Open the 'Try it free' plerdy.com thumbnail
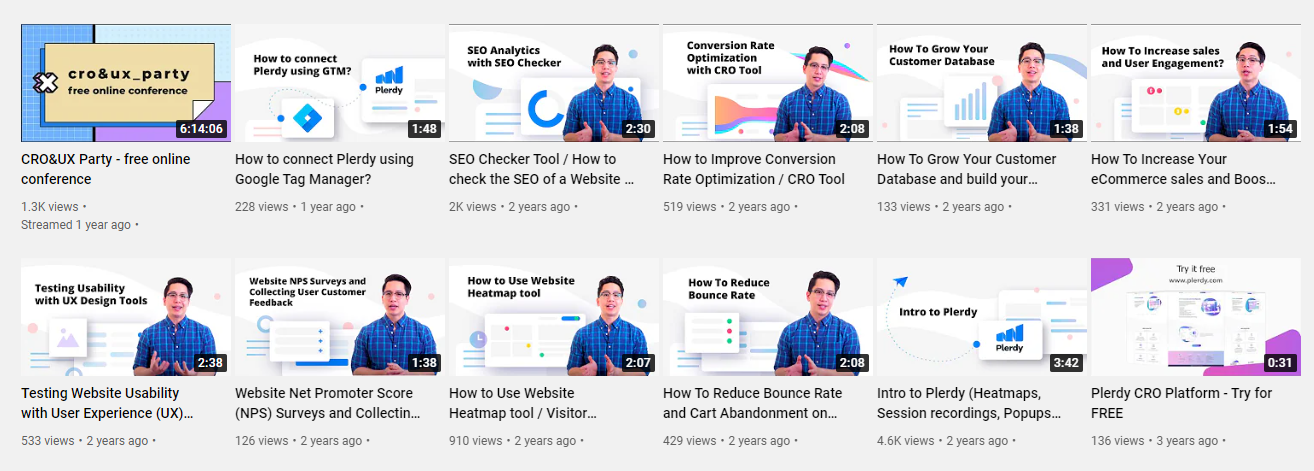The image size is (1314, 471). [1196, 317]
